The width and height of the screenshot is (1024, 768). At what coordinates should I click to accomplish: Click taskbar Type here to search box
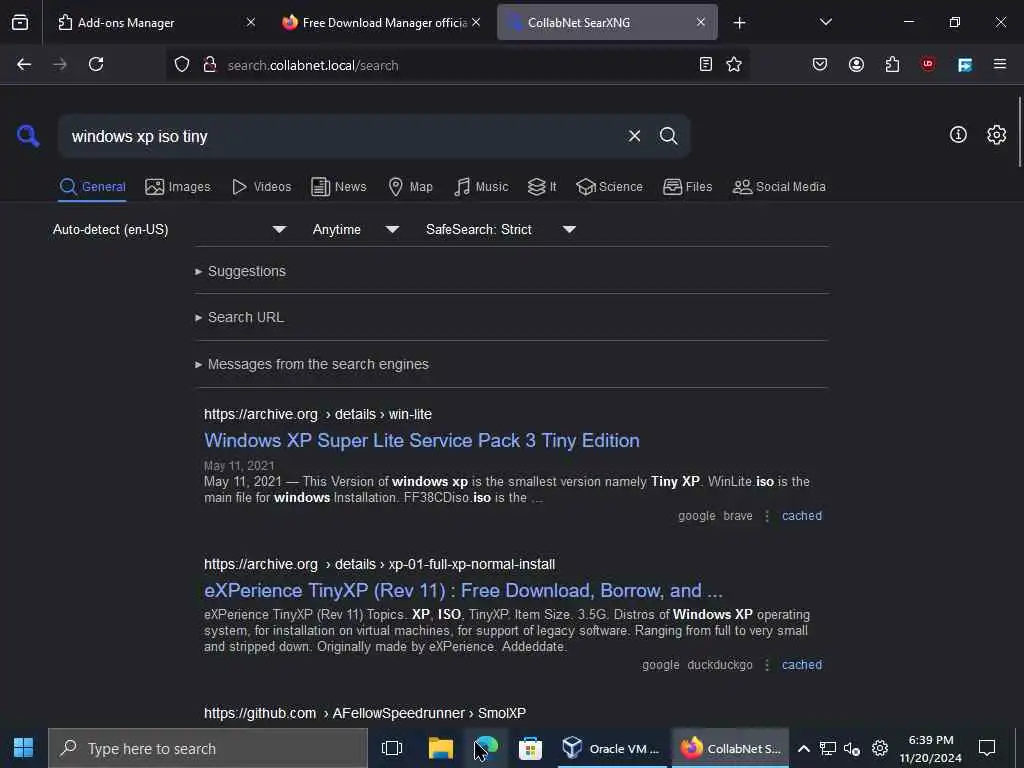[208, 748]
